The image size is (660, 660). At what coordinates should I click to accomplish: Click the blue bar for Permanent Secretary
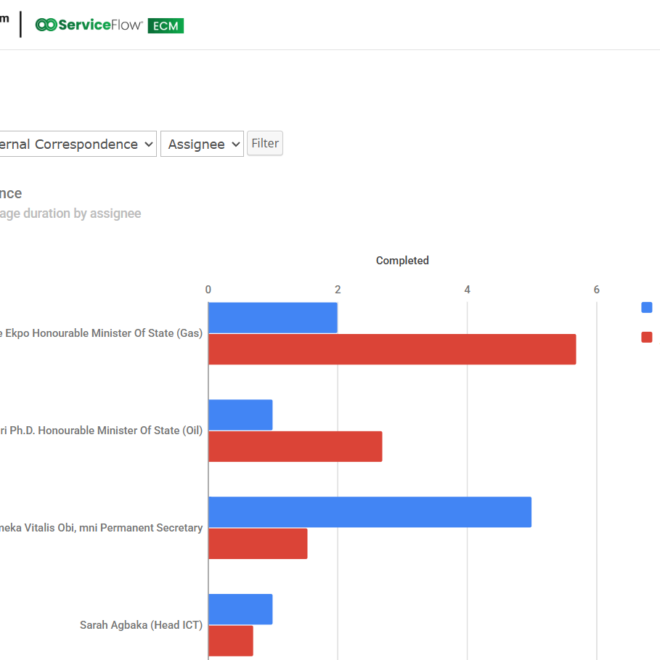370,512
